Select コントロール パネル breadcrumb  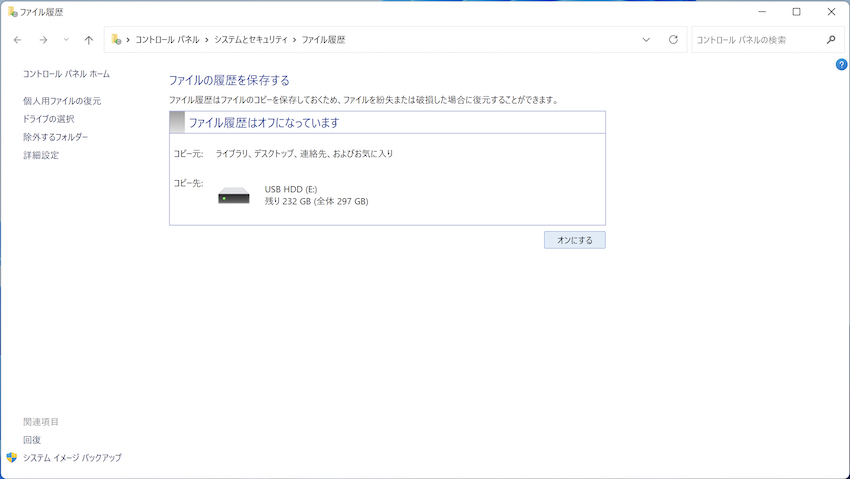click(168, 40)
